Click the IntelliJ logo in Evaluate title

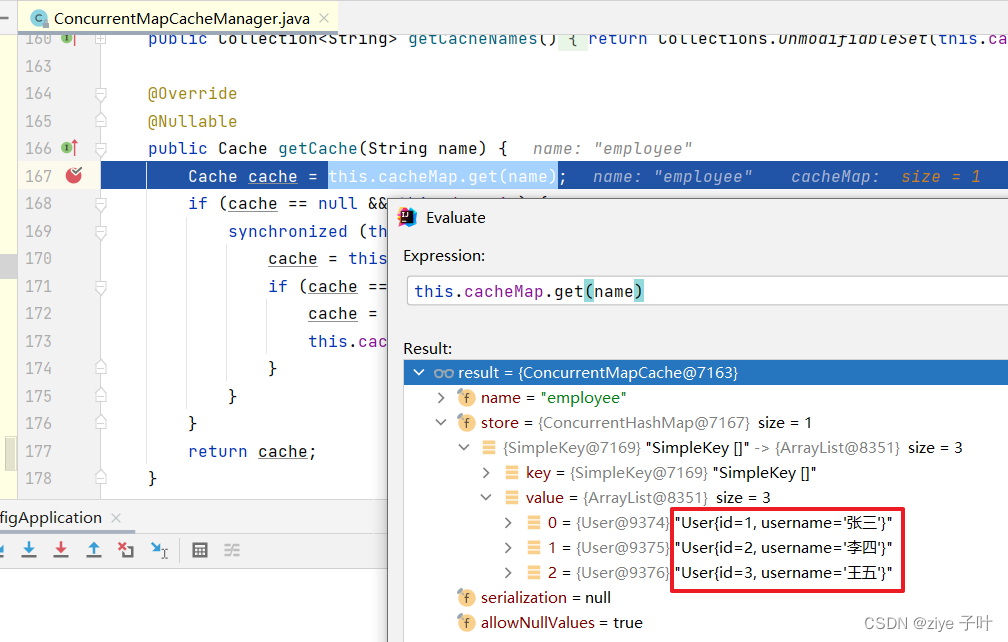point(407,217)
